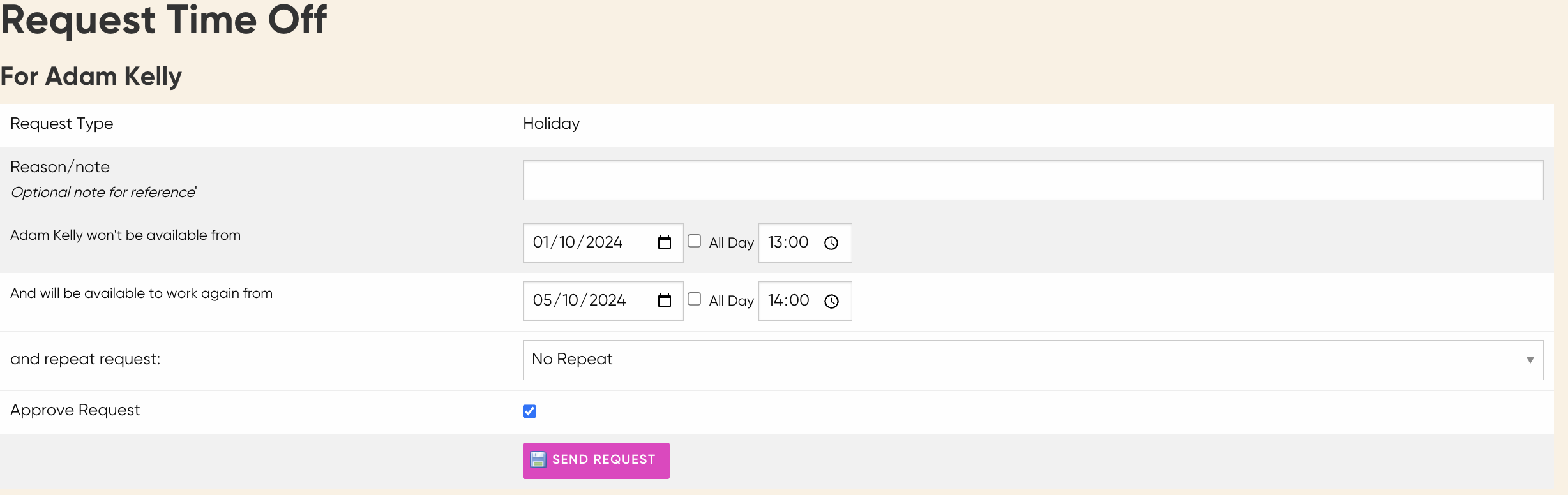Open the calendar picker for the 01/10/2024 date

tap(665, 243)
